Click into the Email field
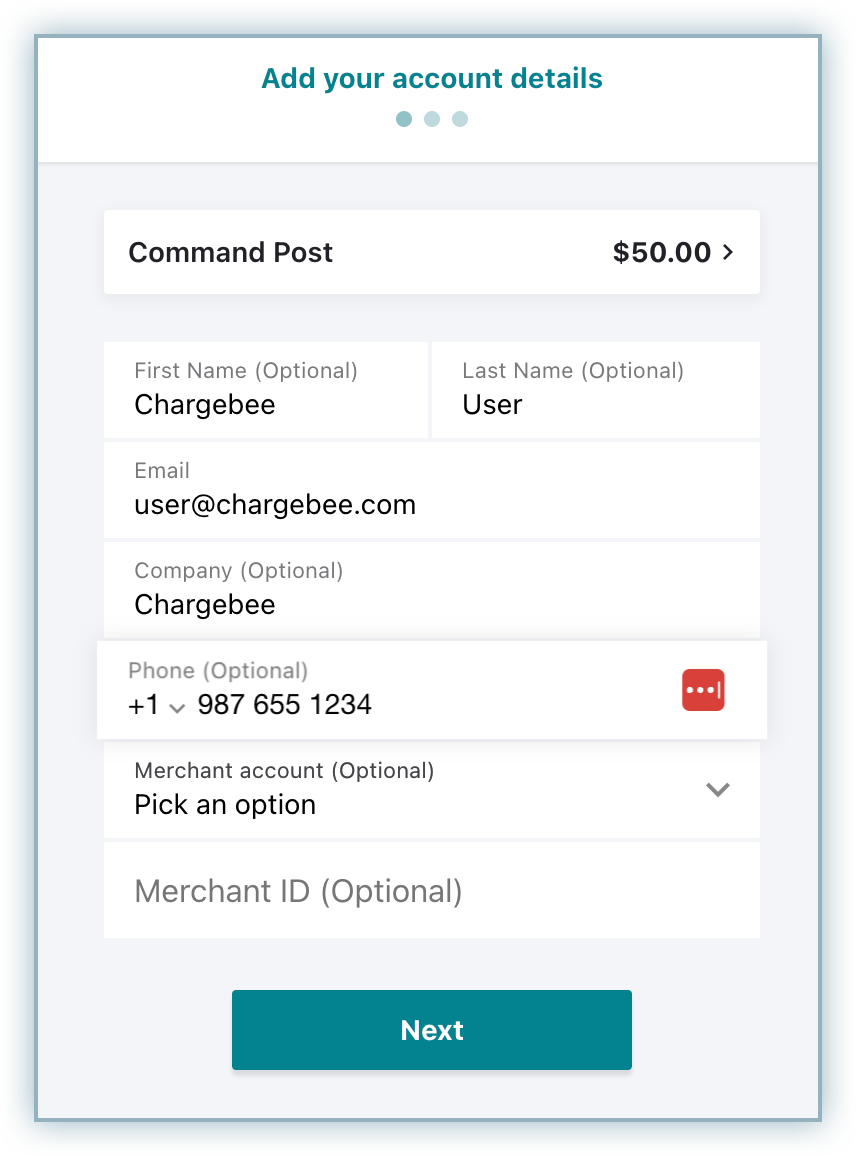856x1156 pixels. pyautogui.click(x=432, y=504)
